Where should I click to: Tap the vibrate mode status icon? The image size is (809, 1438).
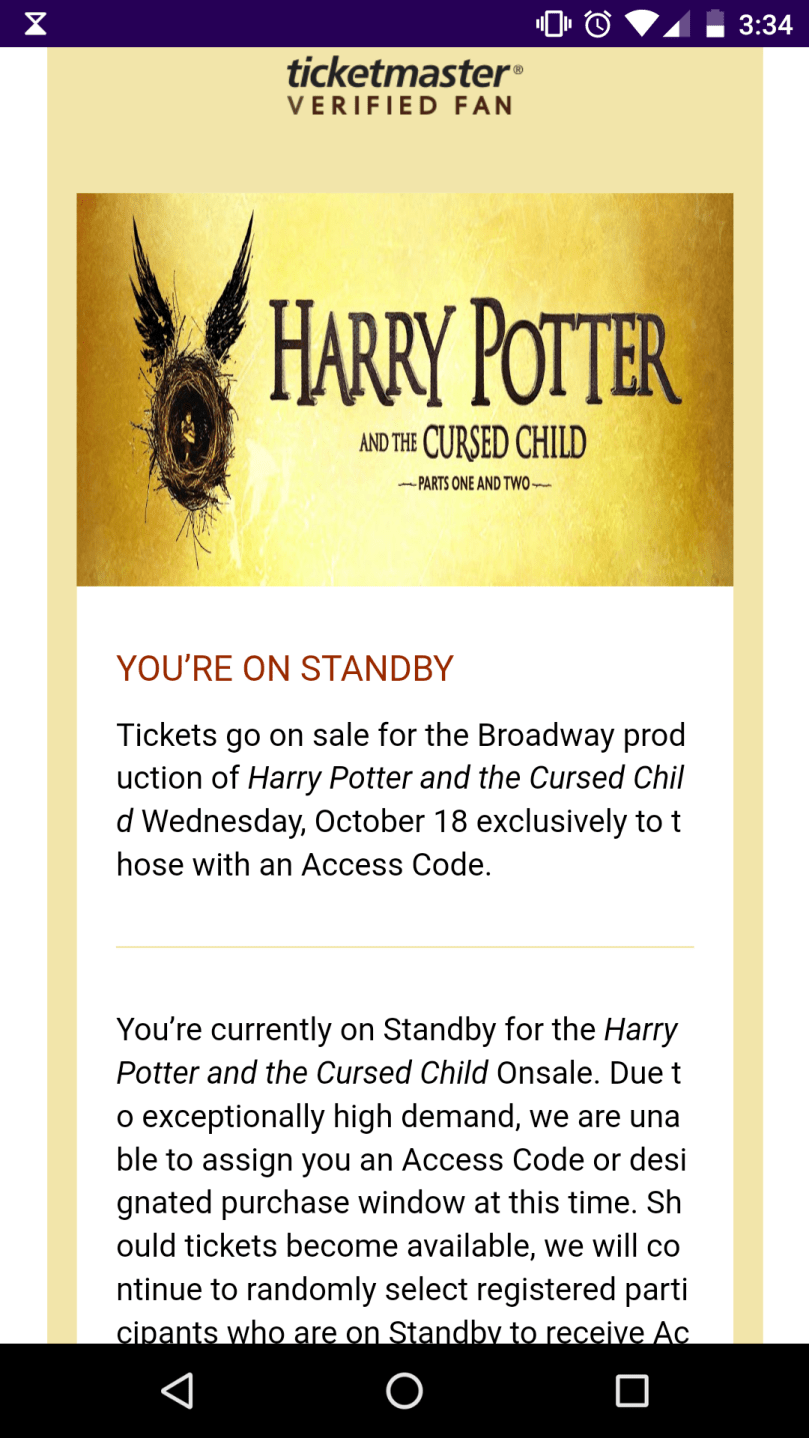553,23
